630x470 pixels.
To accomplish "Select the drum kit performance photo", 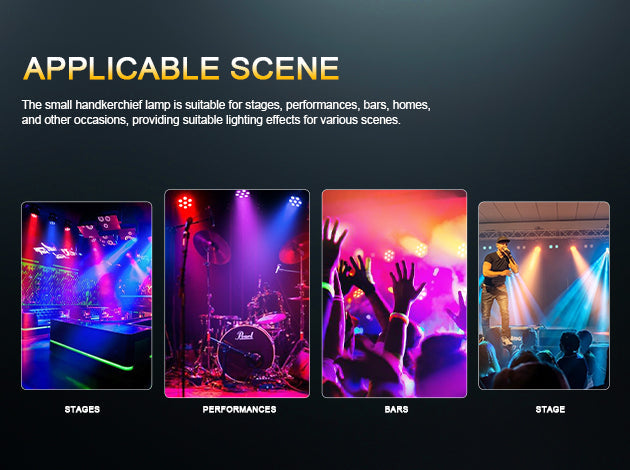I will point(237,293).
